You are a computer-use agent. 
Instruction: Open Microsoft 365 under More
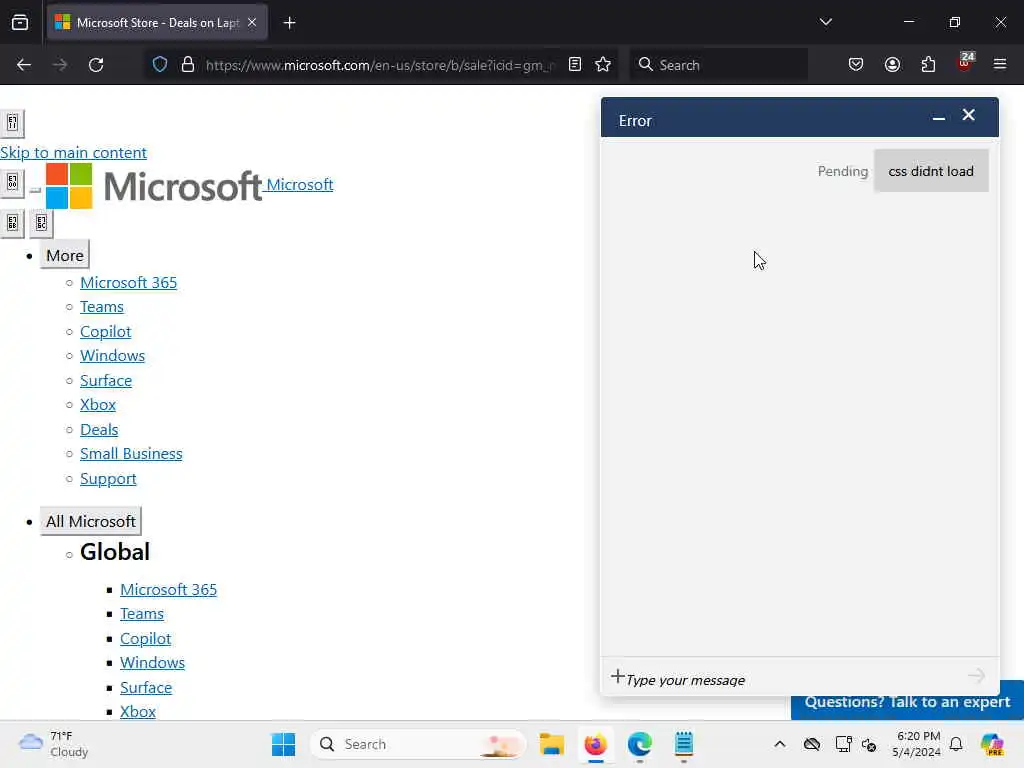129,283
